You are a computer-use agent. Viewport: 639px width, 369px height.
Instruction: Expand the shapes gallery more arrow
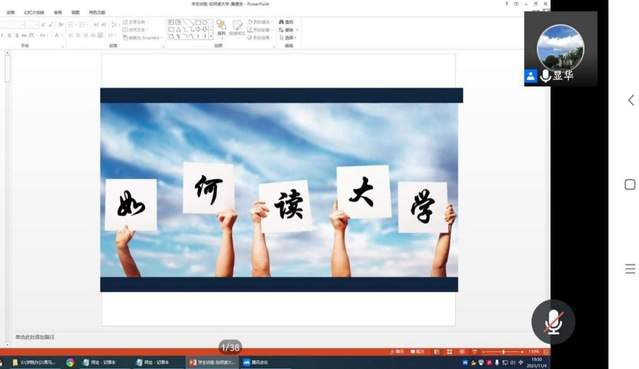tap(211, 37)
